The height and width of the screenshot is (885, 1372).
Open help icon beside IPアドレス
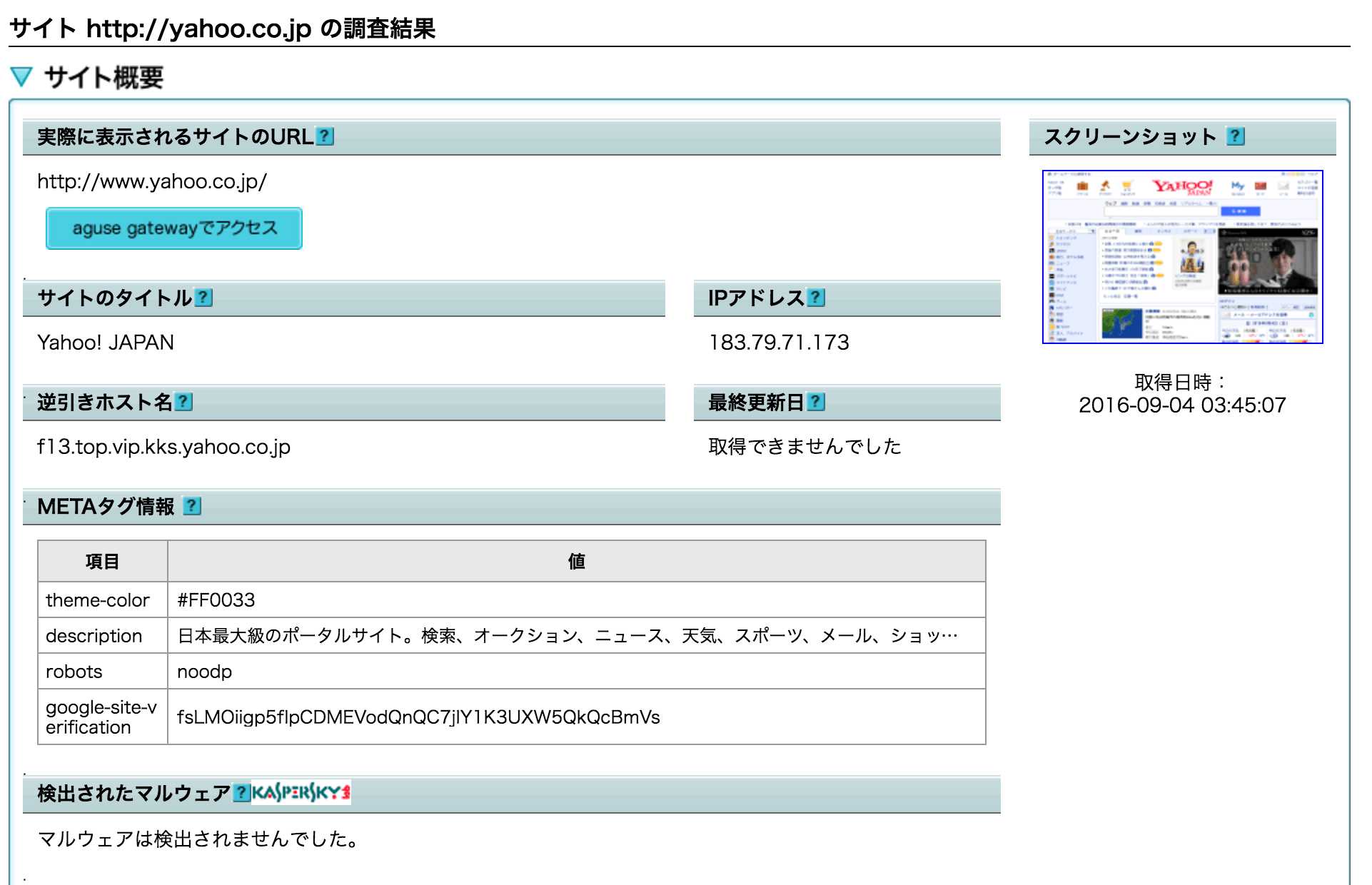pyautogui.click(x=816, y=298)
